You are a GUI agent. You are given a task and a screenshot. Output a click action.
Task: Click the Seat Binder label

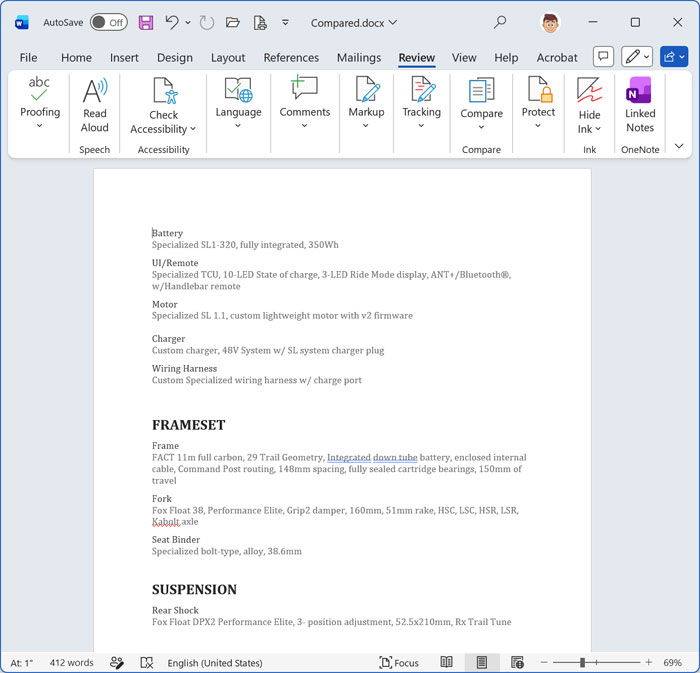coord(176,540)
